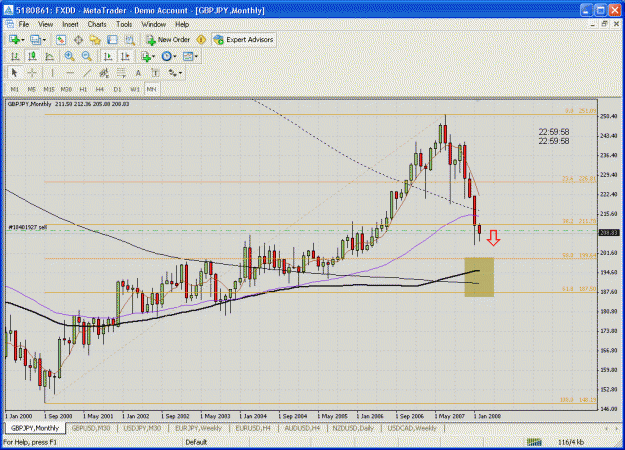Select the Text tool (A)

pyautogui.click(x=138, y=73)
